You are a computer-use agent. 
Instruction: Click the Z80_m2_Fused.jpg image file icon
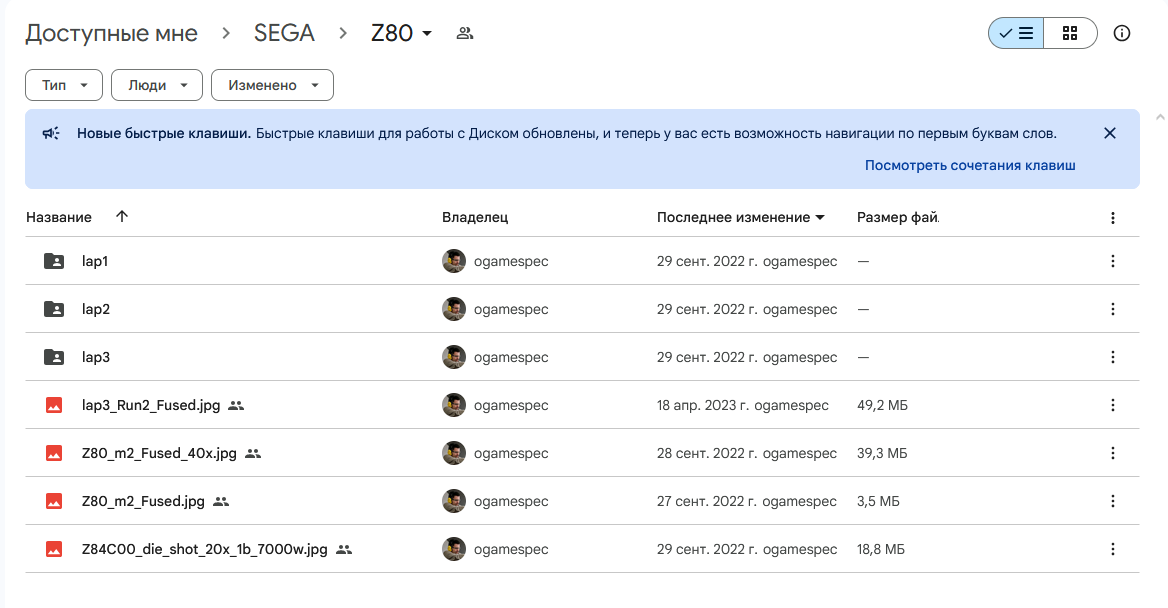[54, 501]
